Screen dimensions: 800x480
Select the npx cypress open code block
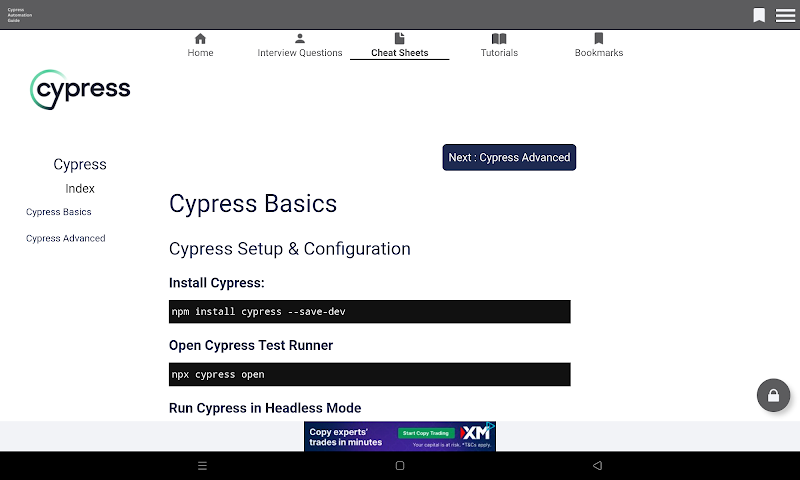(x=369, y=374)
